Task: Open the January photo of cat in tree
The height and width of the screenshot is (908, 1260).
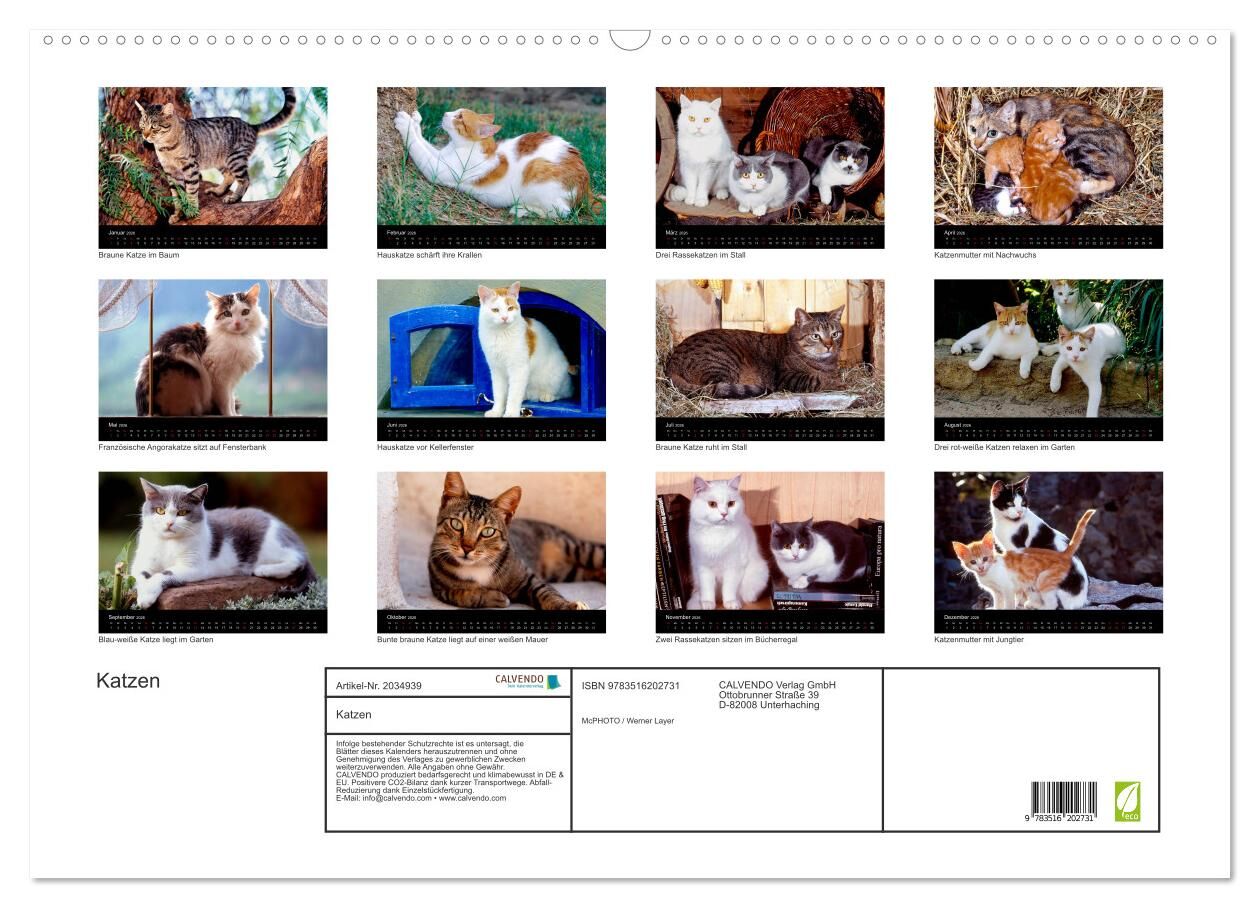Action: click(x=212, y=156)
